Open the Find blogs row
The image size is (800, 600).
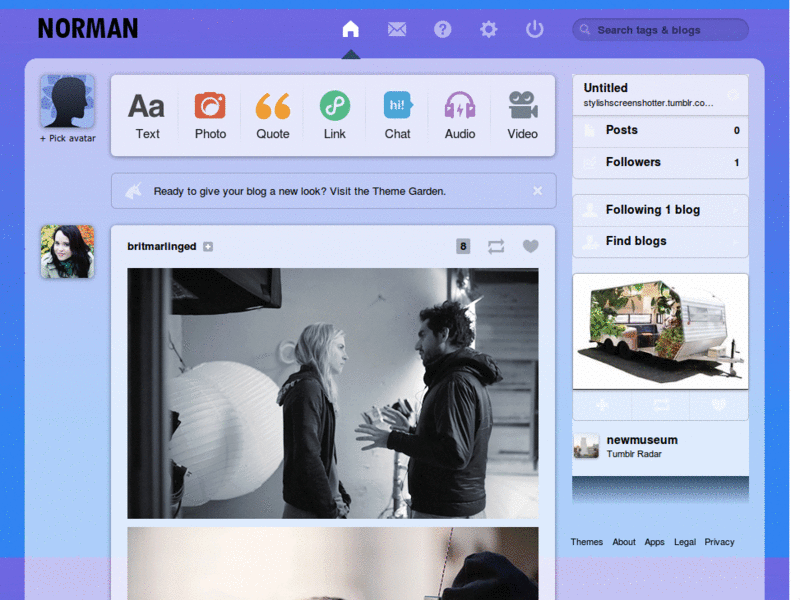coord(660,241)
